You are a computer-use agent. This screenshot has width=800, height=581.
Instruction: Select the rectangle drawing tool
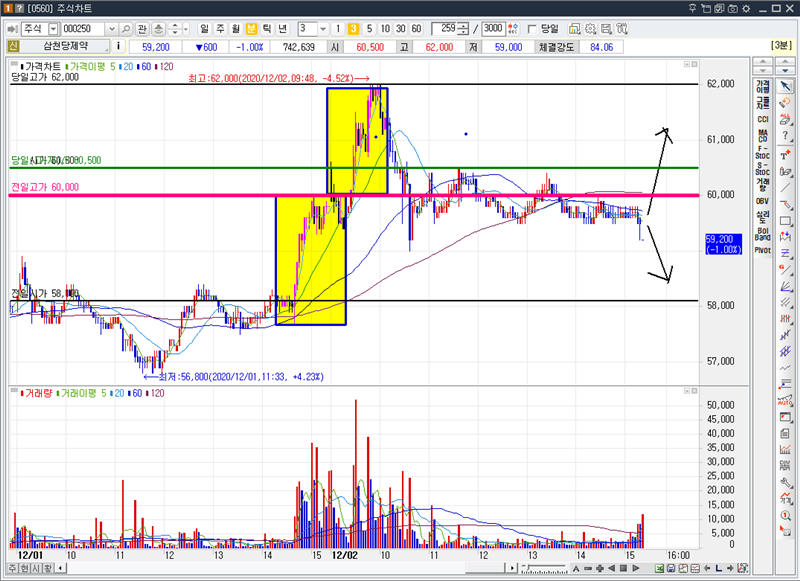(x=786, y=221)
